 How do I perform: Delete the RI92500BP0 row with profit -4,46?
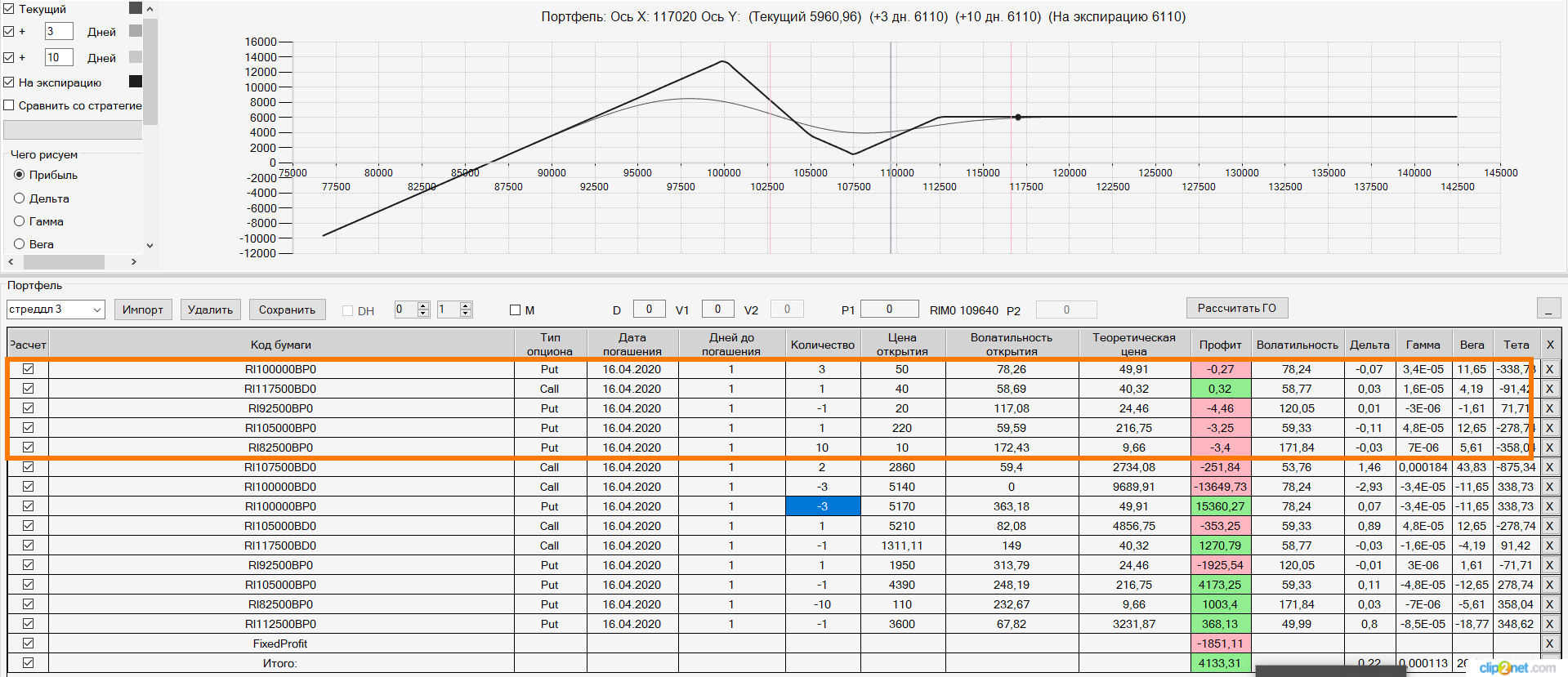coord(1549,408)
